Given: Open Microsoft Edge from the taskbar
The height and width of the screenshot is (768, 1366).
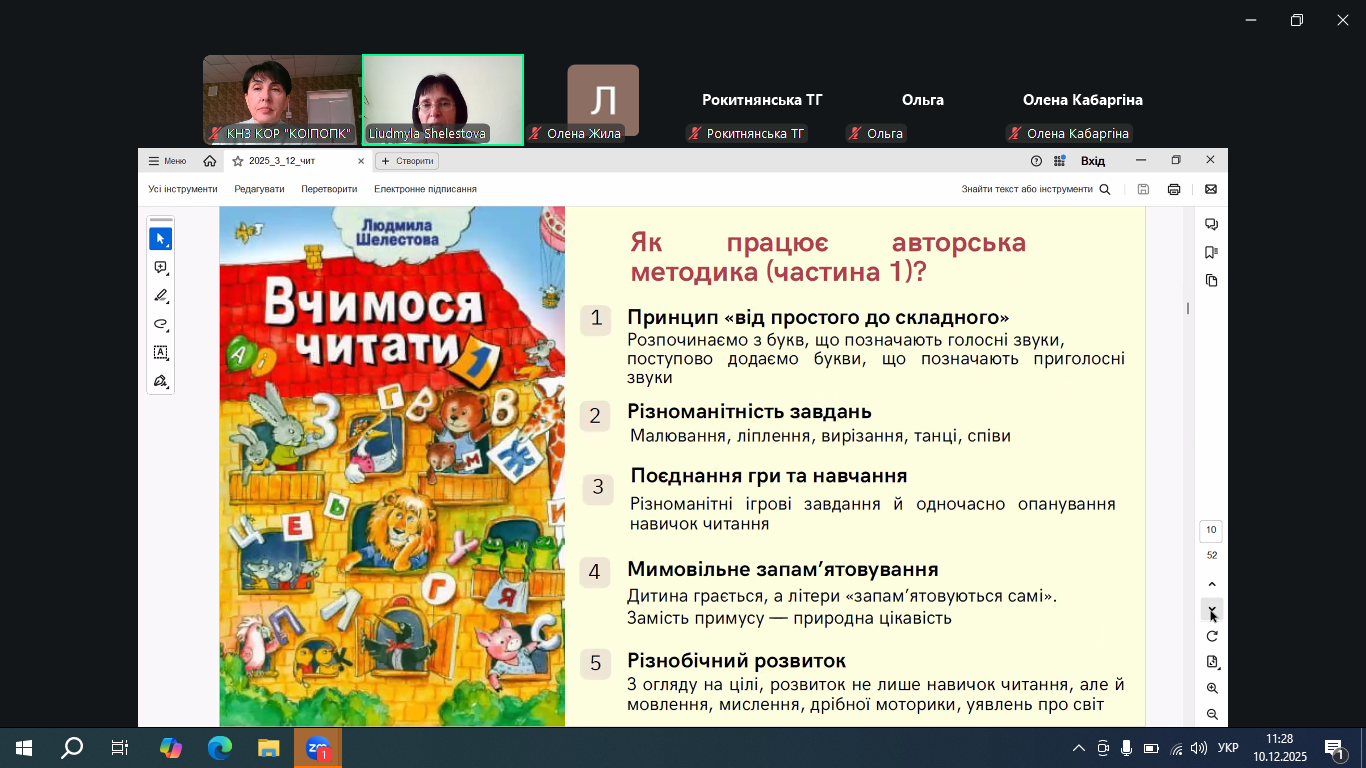Looking at the screenshot, I should (x=219, y=747).
